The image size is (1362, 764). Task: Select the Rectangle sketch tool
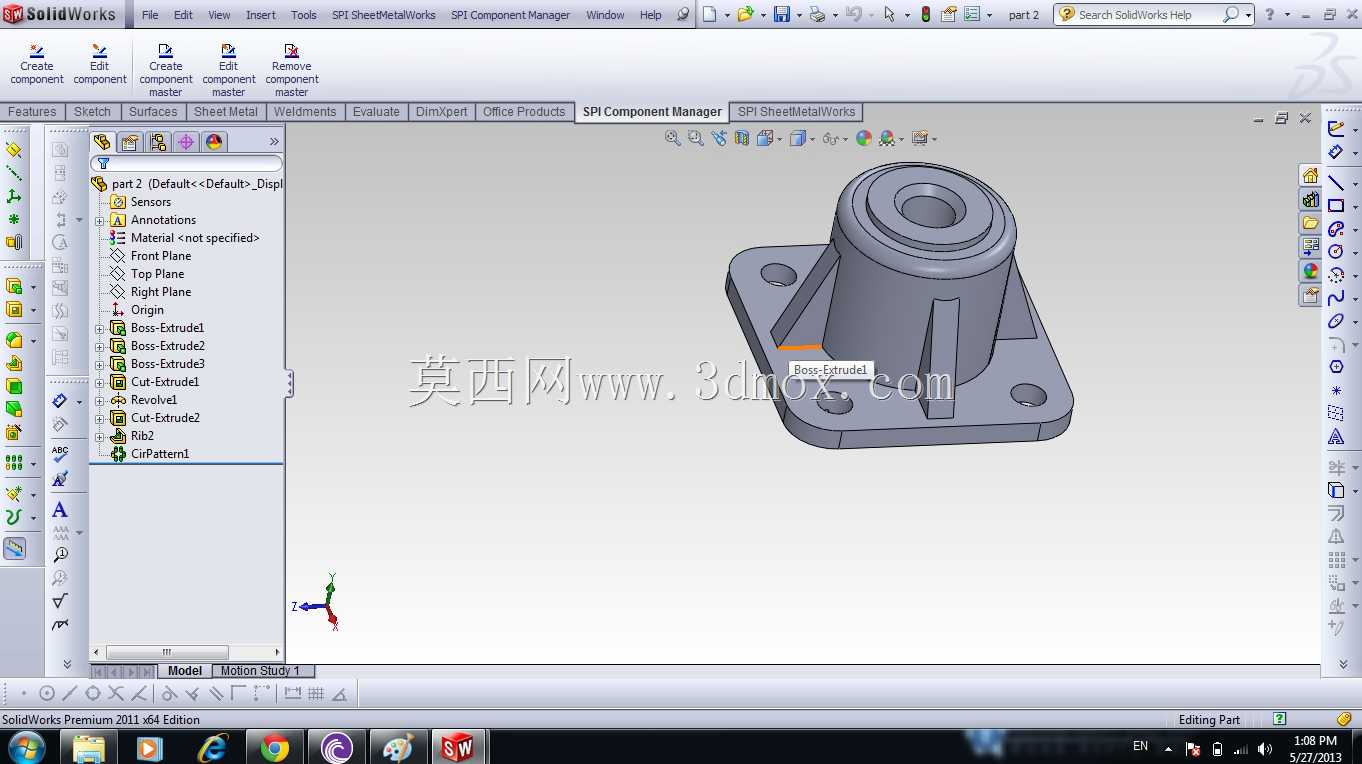pyautogui.click(x=1335, y=206)
